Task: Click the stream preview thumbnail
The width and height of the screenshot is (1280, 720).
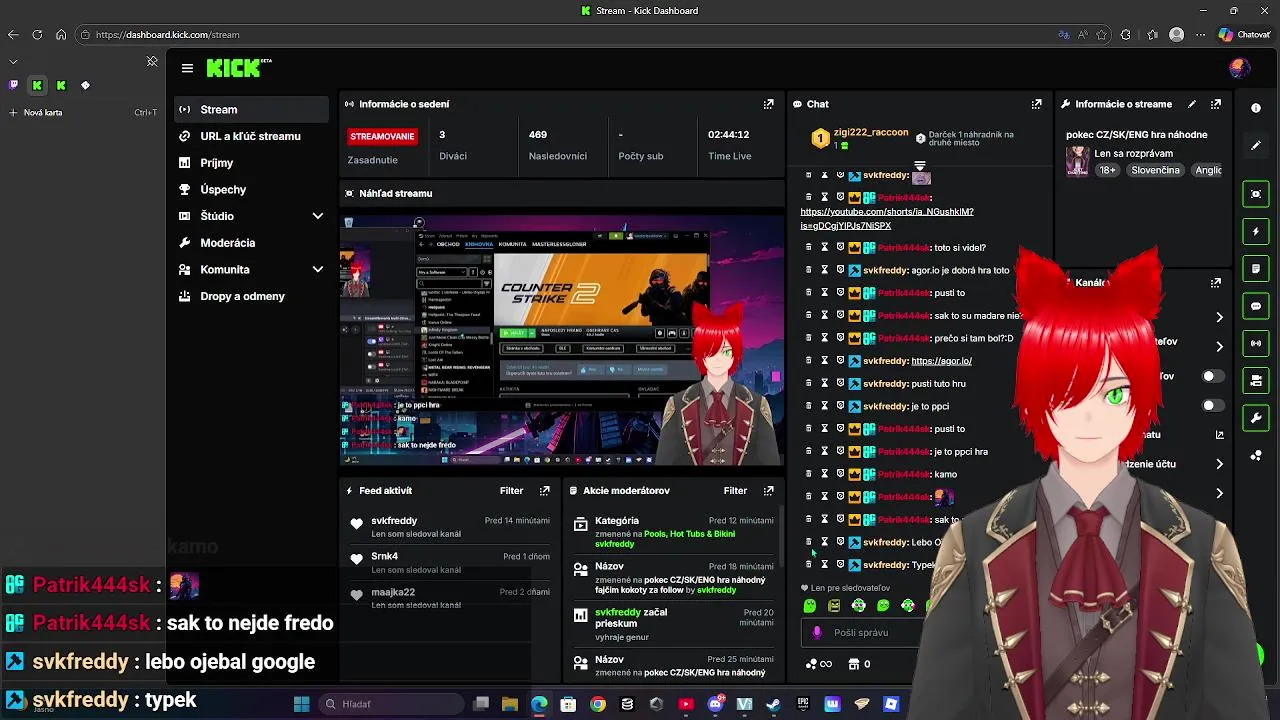Action: (561, 339)
